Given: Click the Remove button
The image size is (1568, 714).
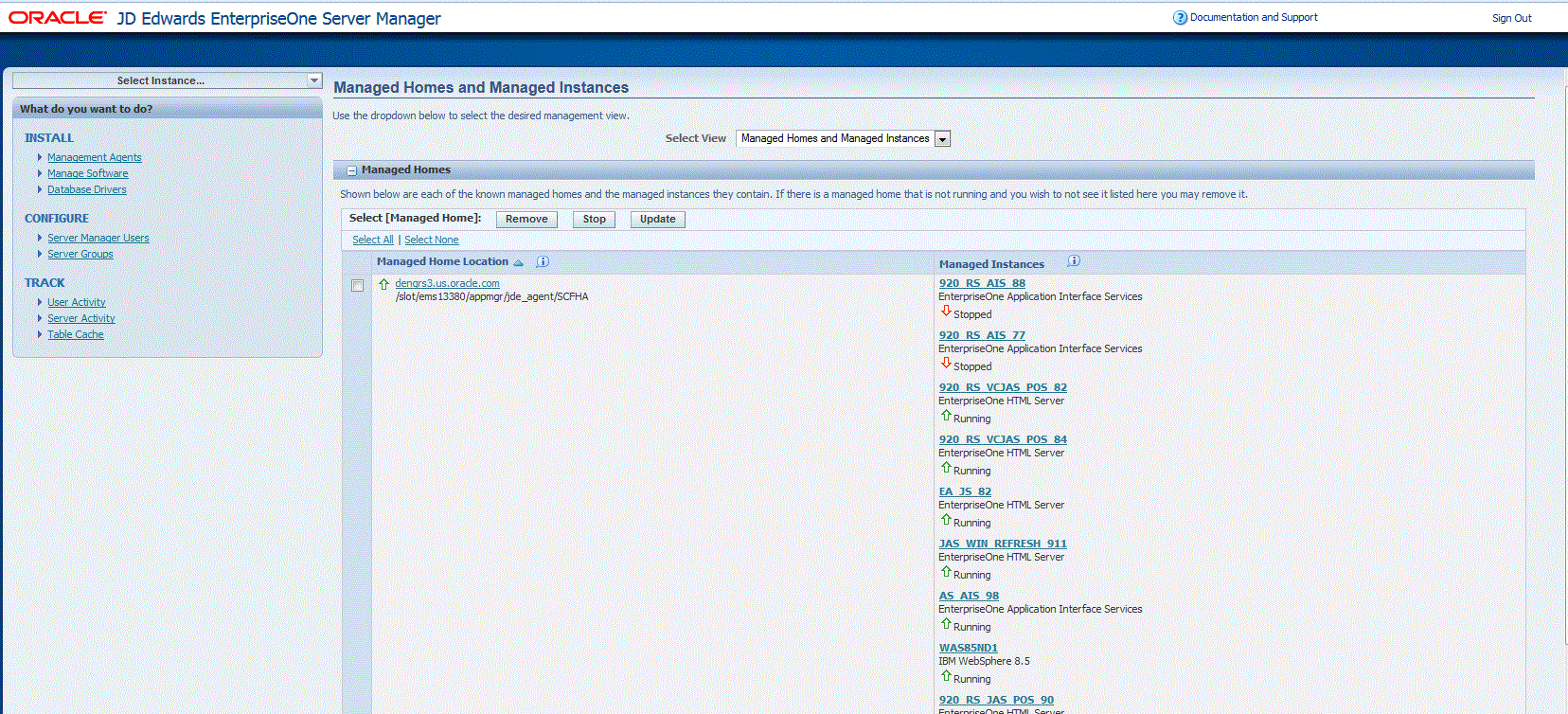Looking at the screenshot, I should [x=526, y=219].
